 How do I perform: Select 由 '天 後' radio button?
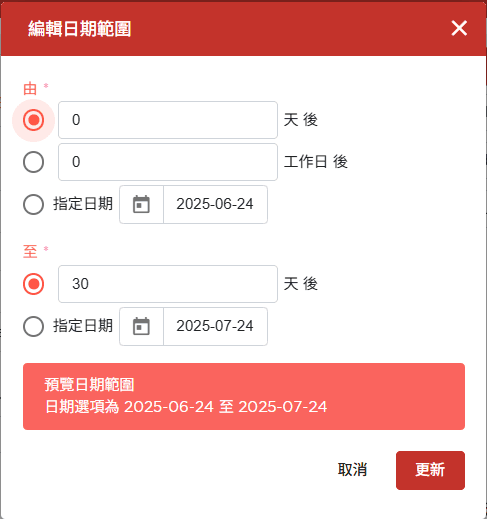click(x=33, y=120)
